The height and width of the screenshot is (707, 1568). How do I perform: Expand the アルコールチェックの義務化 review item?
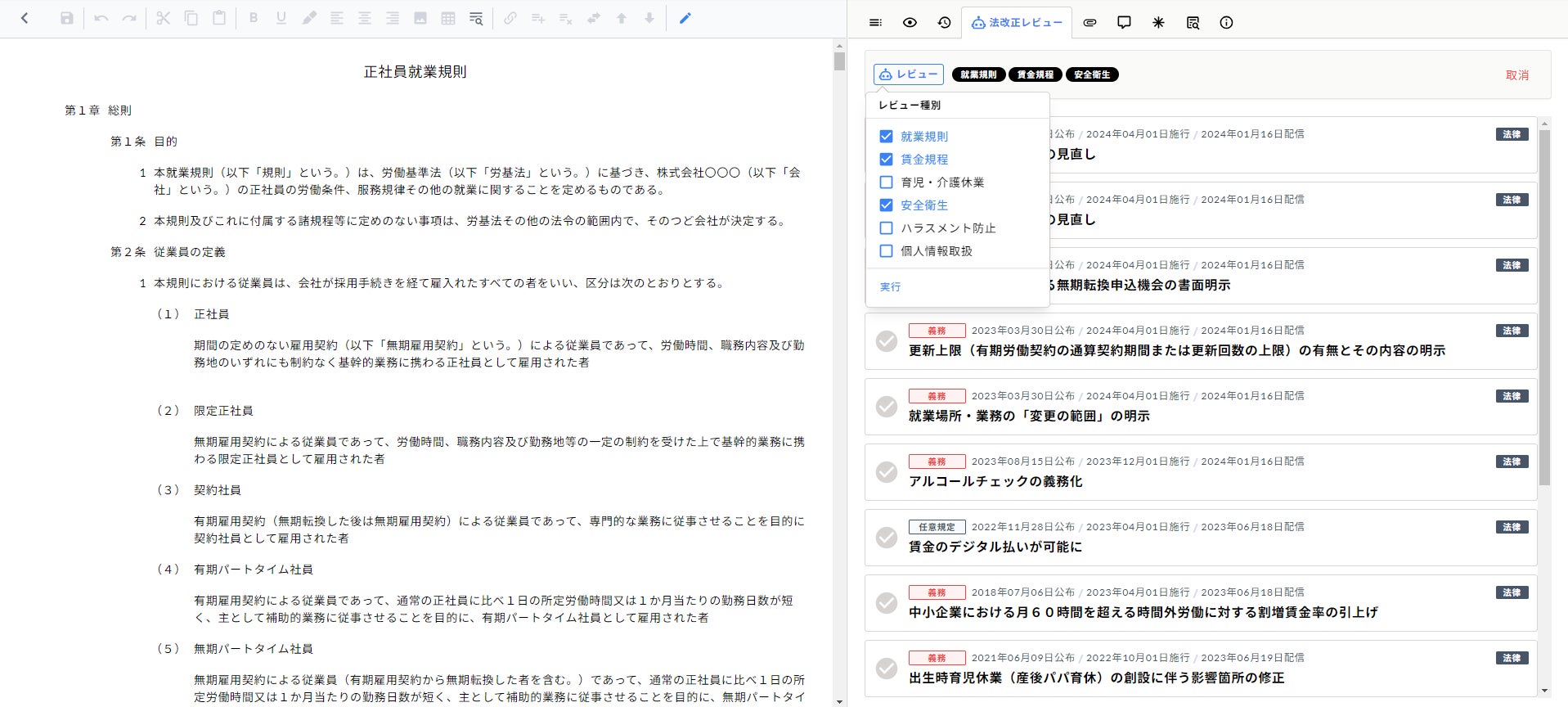(995, 481)
